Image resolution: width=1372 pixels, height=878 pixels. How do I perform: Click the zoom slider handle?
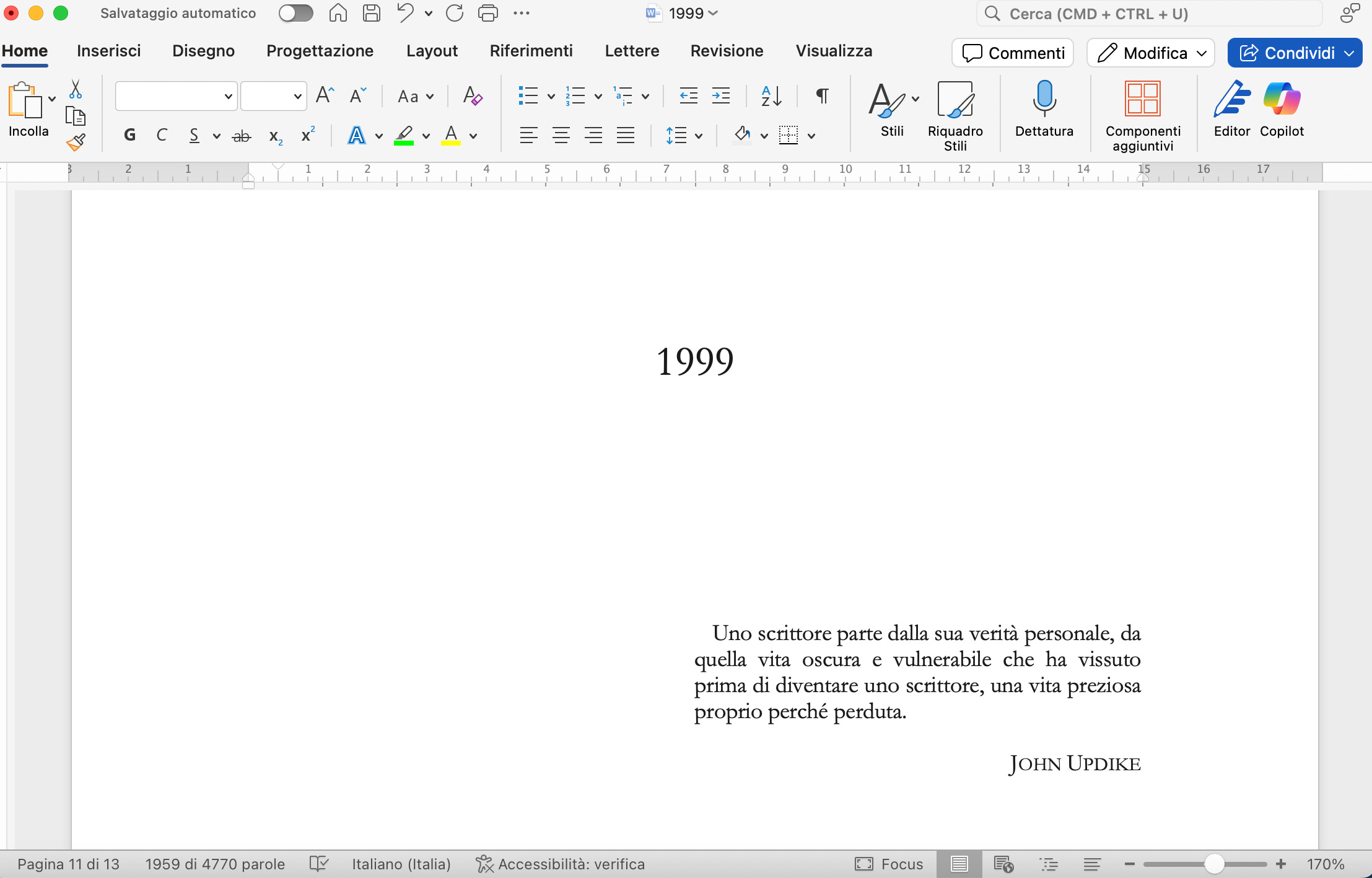pyautogui.click(x=1215, y=864)
